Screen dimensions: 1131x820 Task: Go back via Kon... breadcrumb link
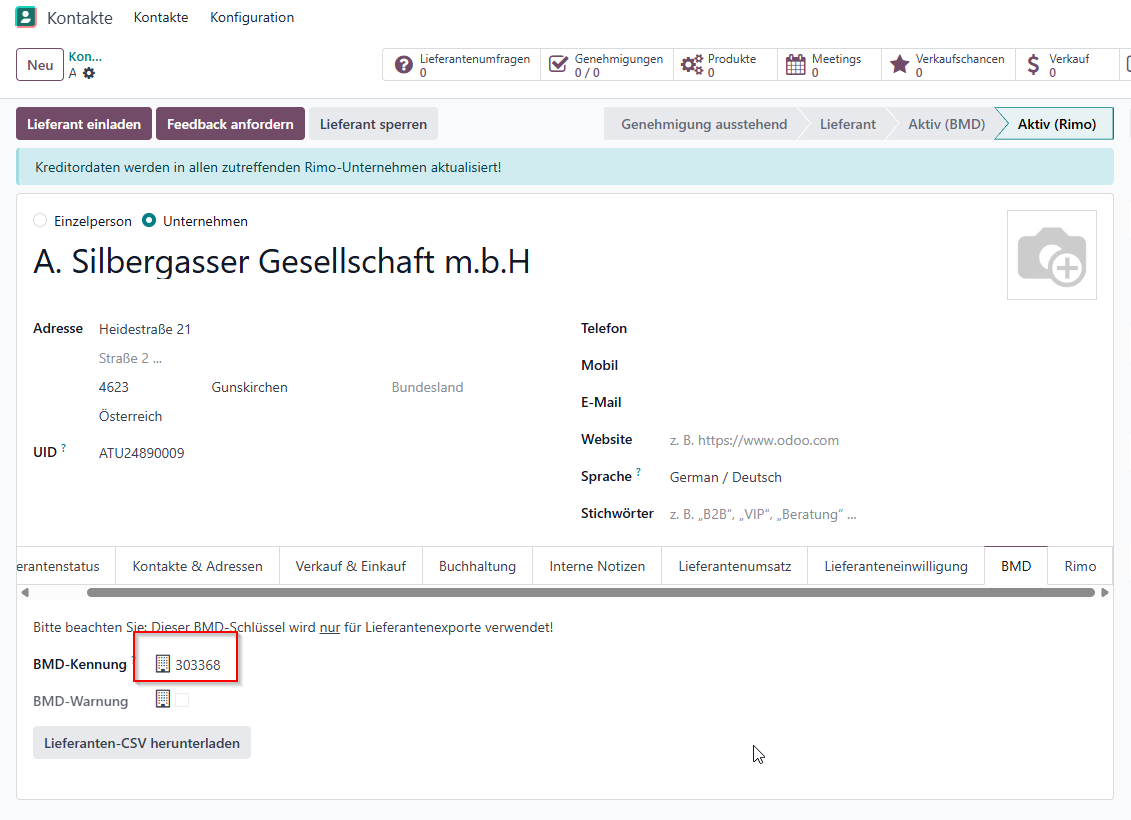tap(85, 56)
